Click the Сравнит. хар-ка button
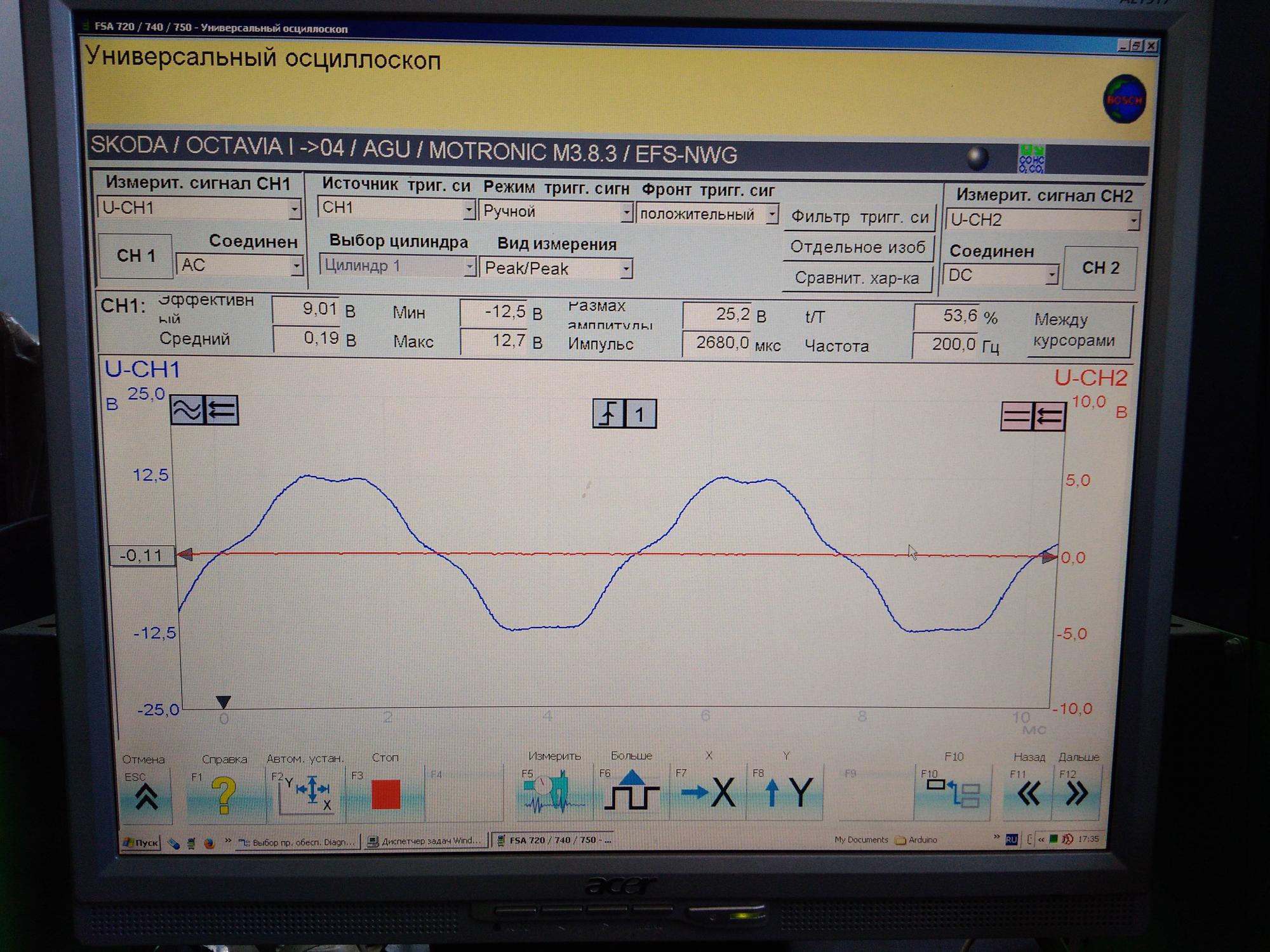 (857, 278)
